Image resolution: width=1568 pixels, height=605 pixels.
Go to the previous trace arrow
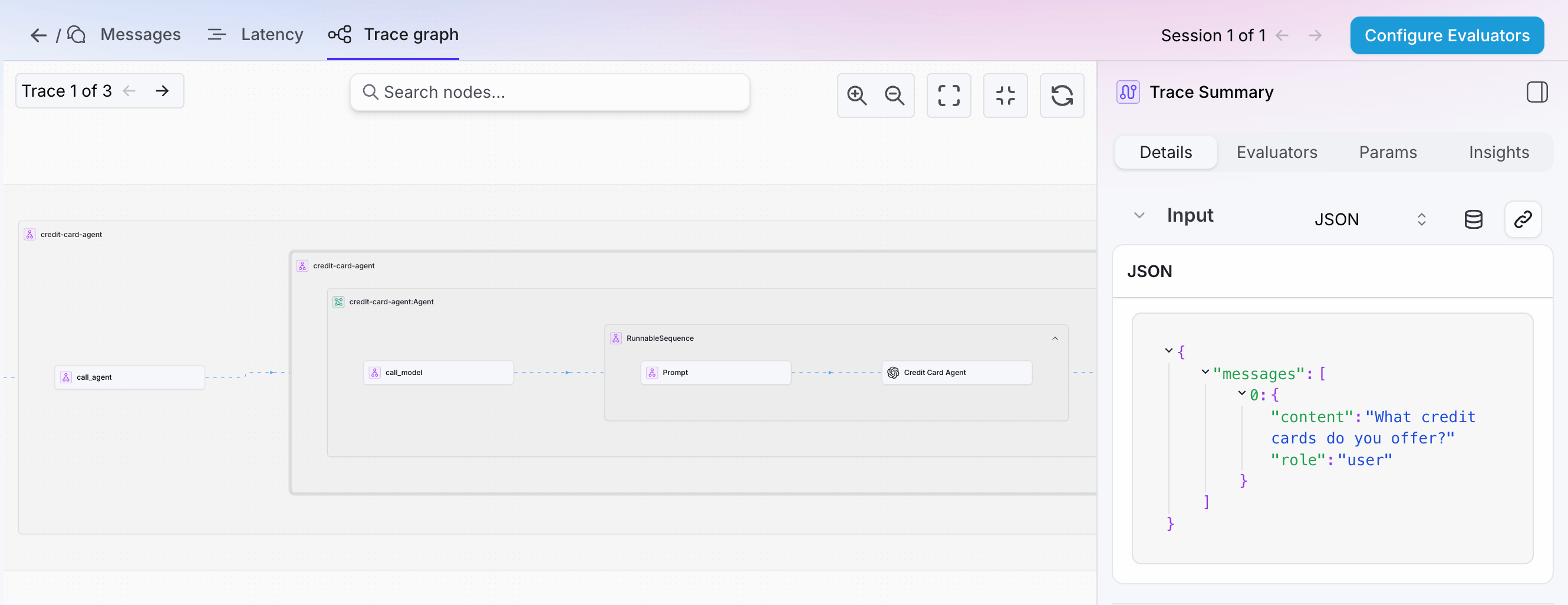pos(129,91)
